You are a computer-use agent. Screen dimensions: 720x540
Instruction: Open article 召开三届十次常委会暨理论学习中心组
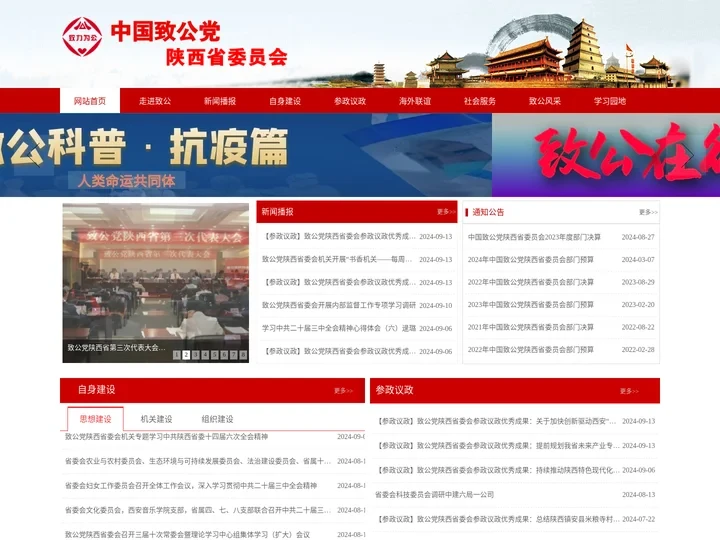pyautogui.click(x=187, y=534)
